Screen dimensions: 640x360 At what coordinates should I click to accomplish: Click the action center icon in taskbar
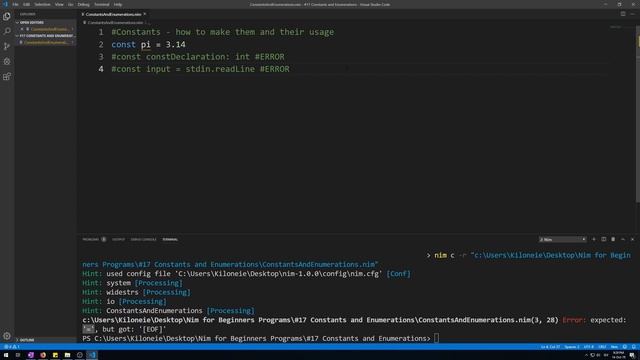(632, 355)
